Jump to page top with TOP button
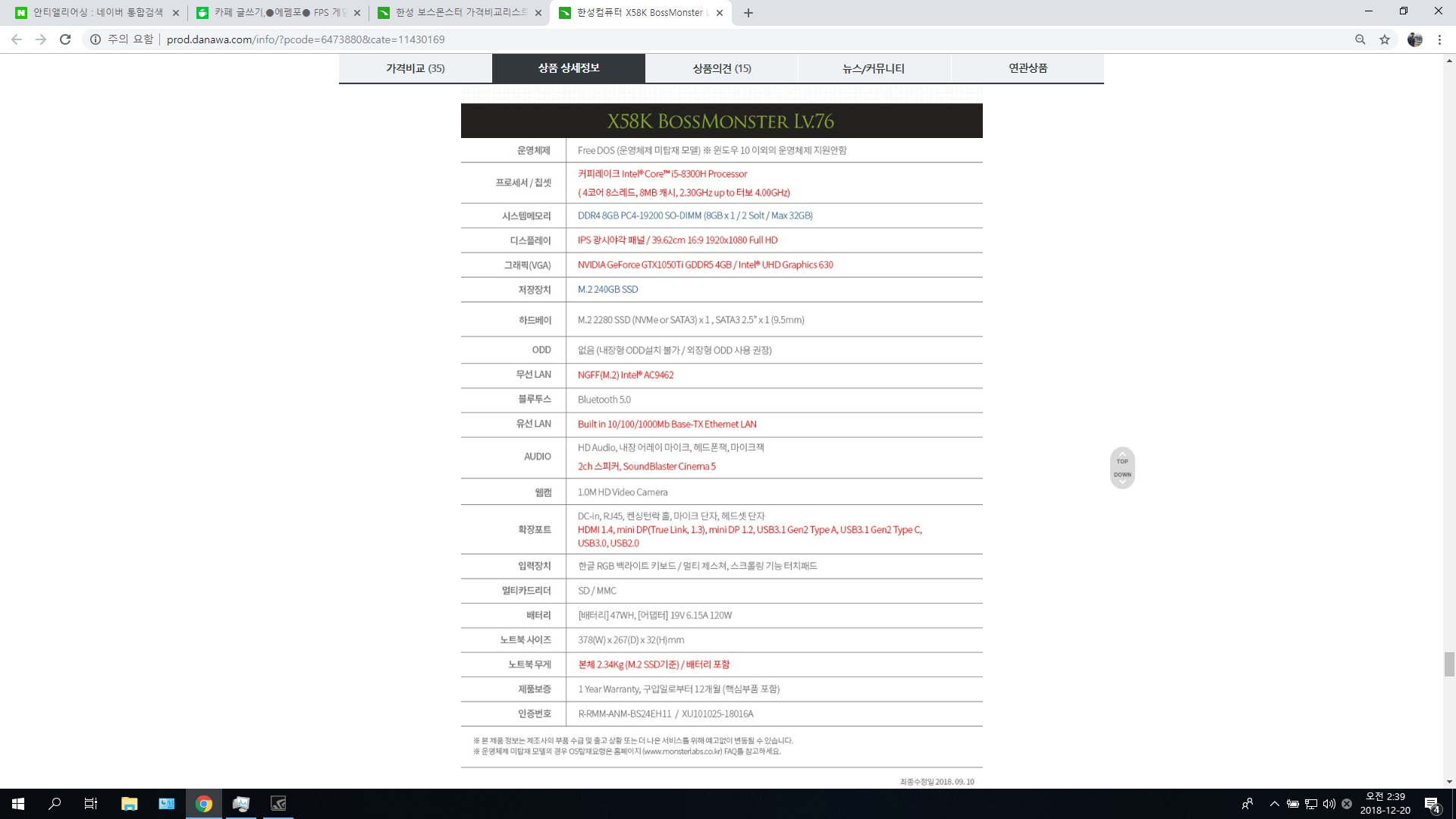 pos(1122,458)
